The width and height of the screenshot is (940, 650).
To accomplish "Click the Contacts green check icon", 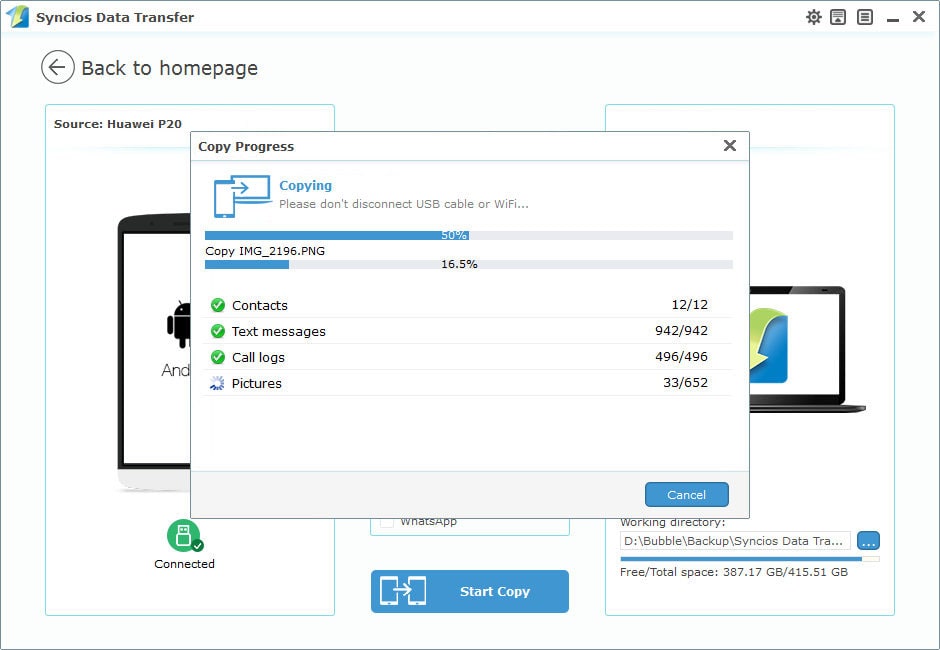I will pyautogui.click(x=218, y=305).
